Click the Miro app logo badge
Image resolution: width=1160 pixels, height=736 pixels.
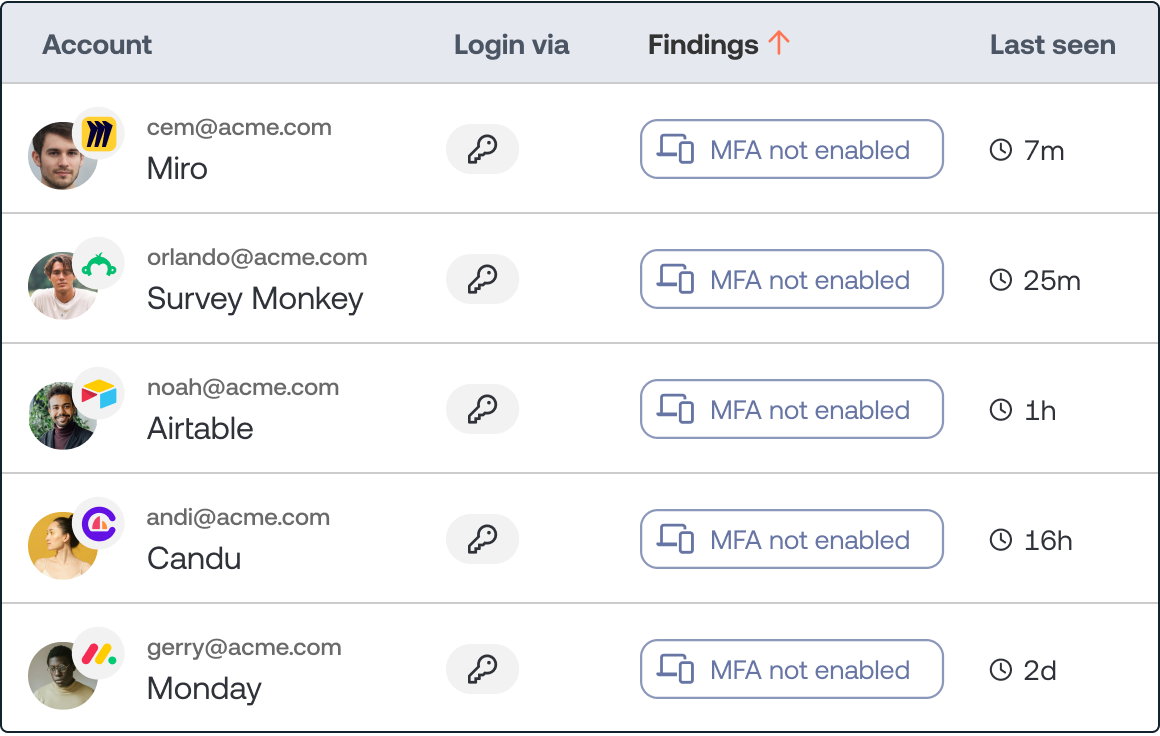98,133
